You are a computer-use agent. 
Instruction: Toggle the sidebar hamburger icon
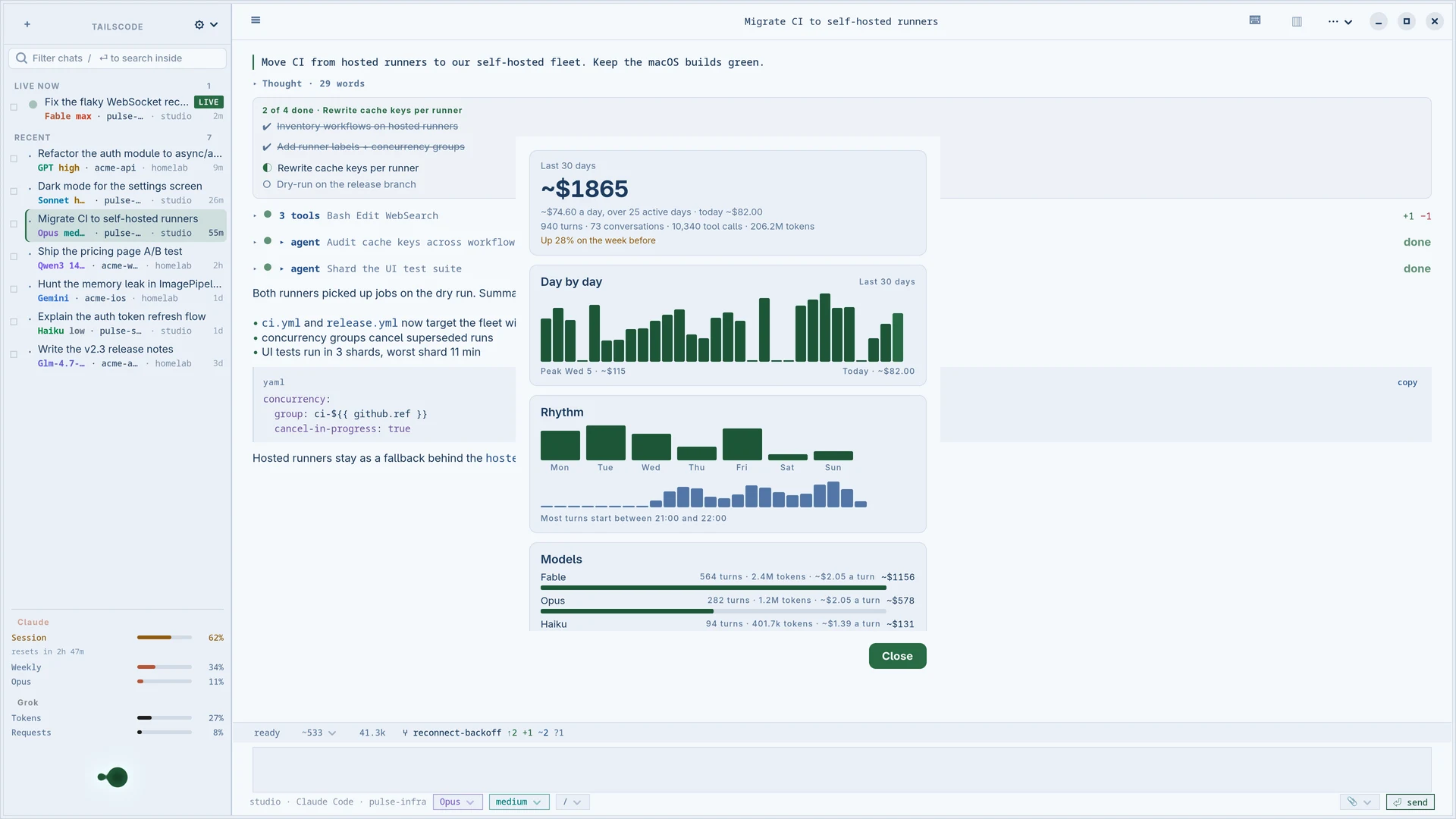click(256, 20)
